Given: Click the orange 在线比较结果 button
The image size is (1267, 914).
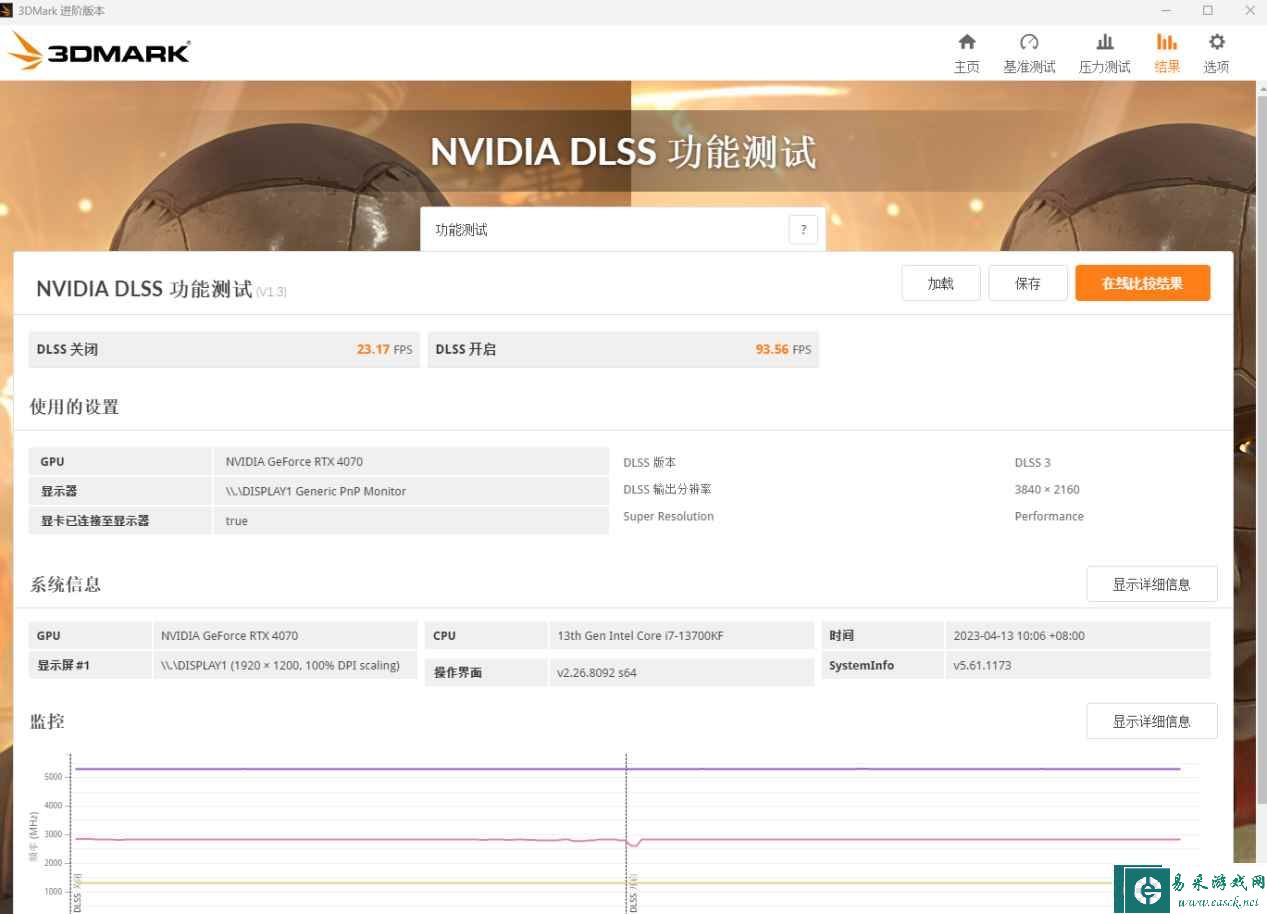Looking at the screenshot, I should click(x=1142, y=283).
